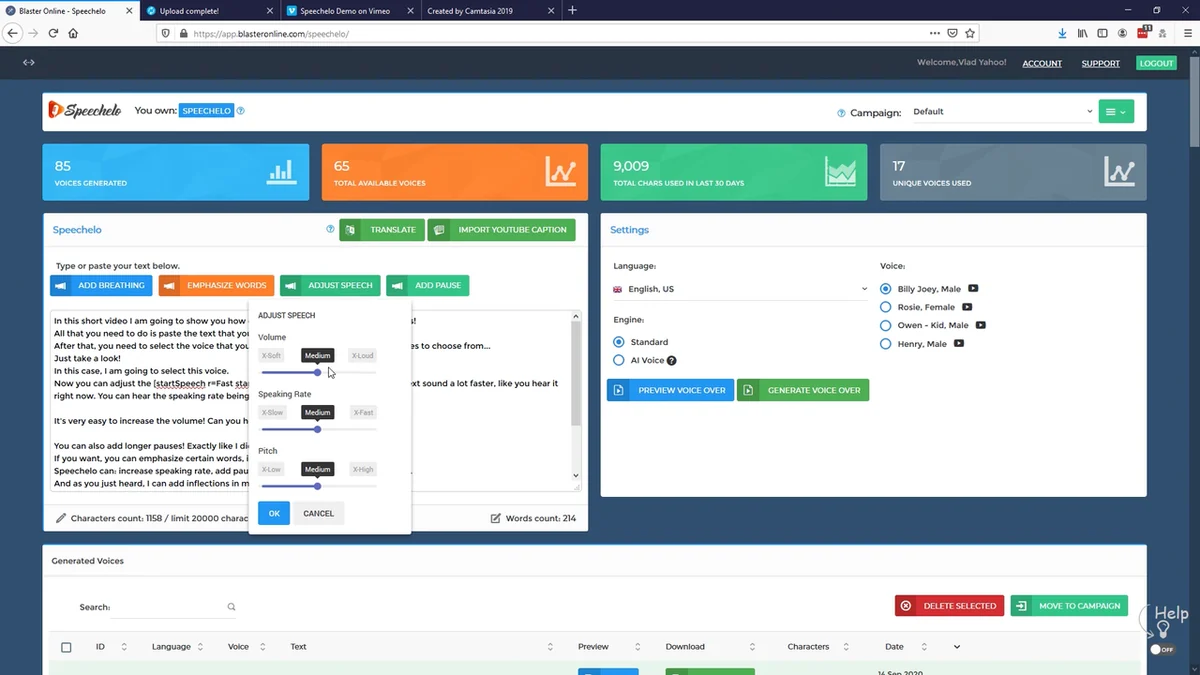Play the Rosie, Female voice sample icon
The height and width of the screenshot is (675, 1200).
[x=967, y=307]
